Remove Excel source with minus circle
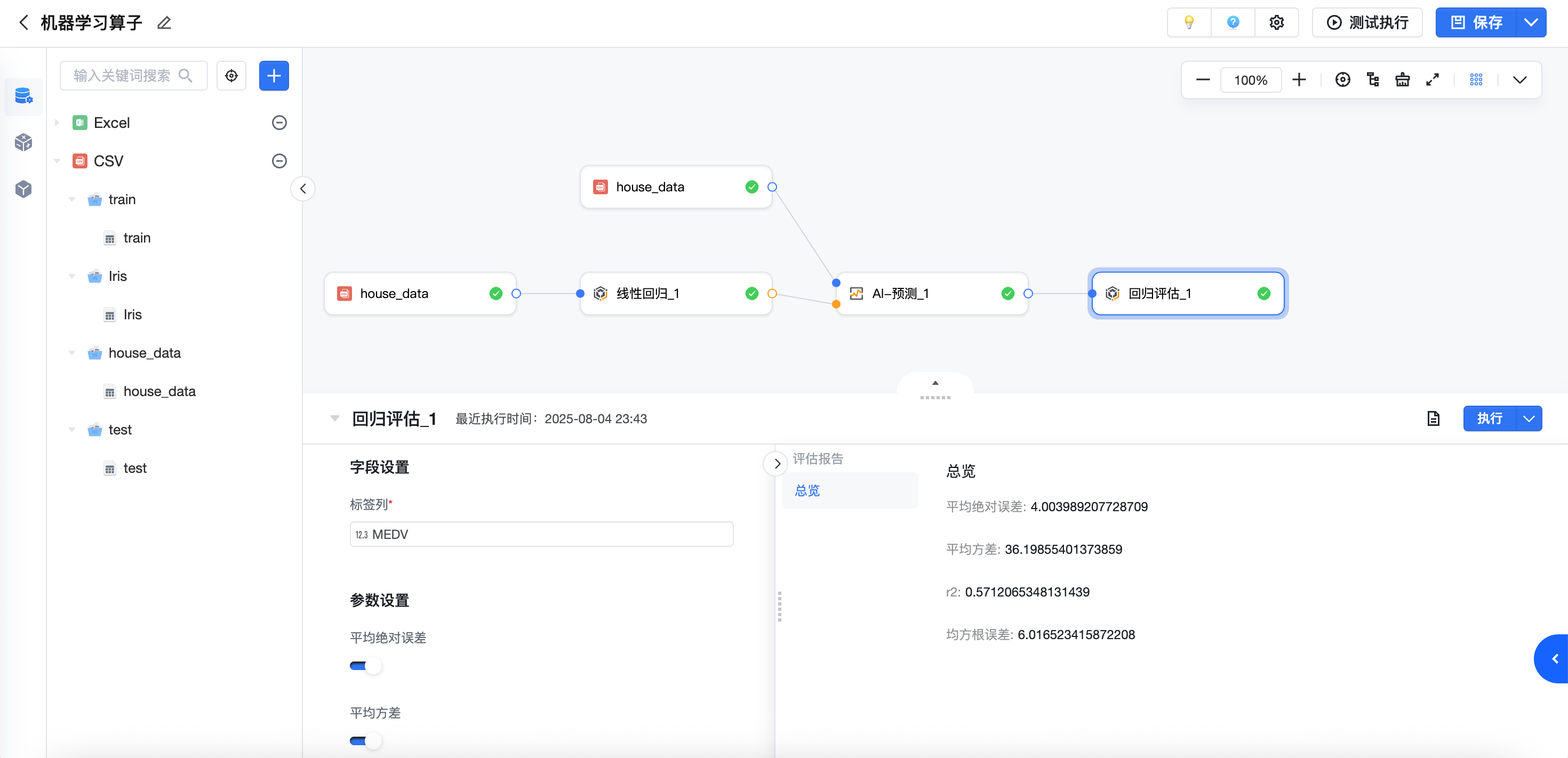The height and width of the screenshot is (758, 1568). coord(279,123)
